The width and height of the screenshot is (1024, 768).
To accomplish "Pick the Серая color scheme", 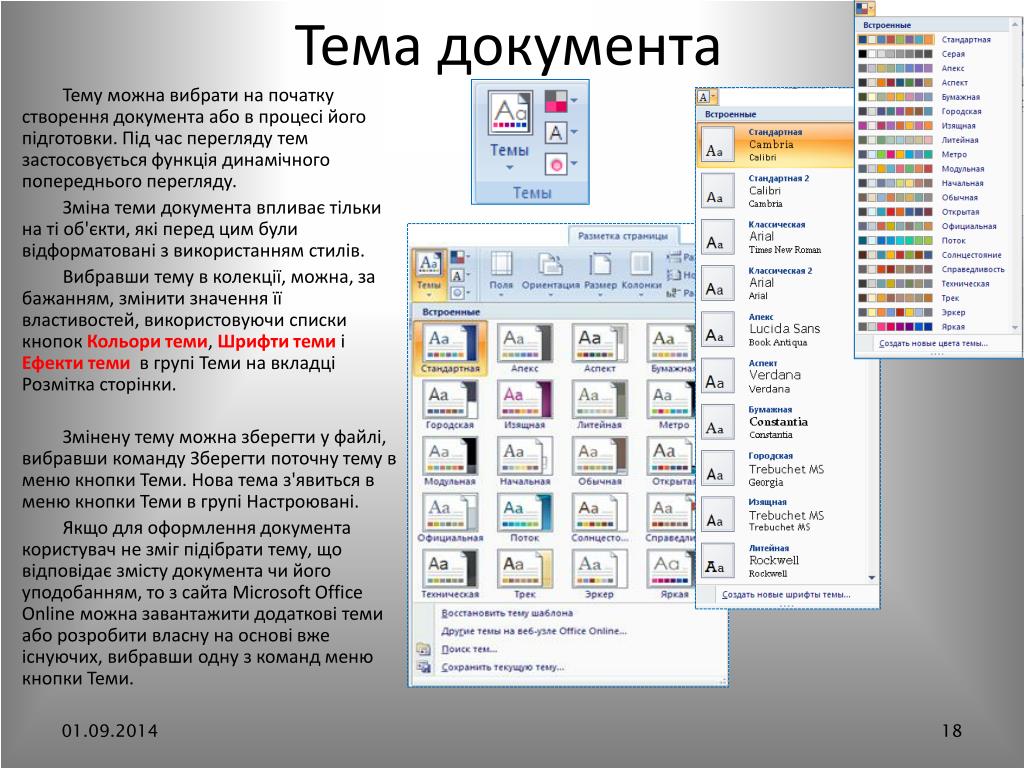I will coord(931,54).
